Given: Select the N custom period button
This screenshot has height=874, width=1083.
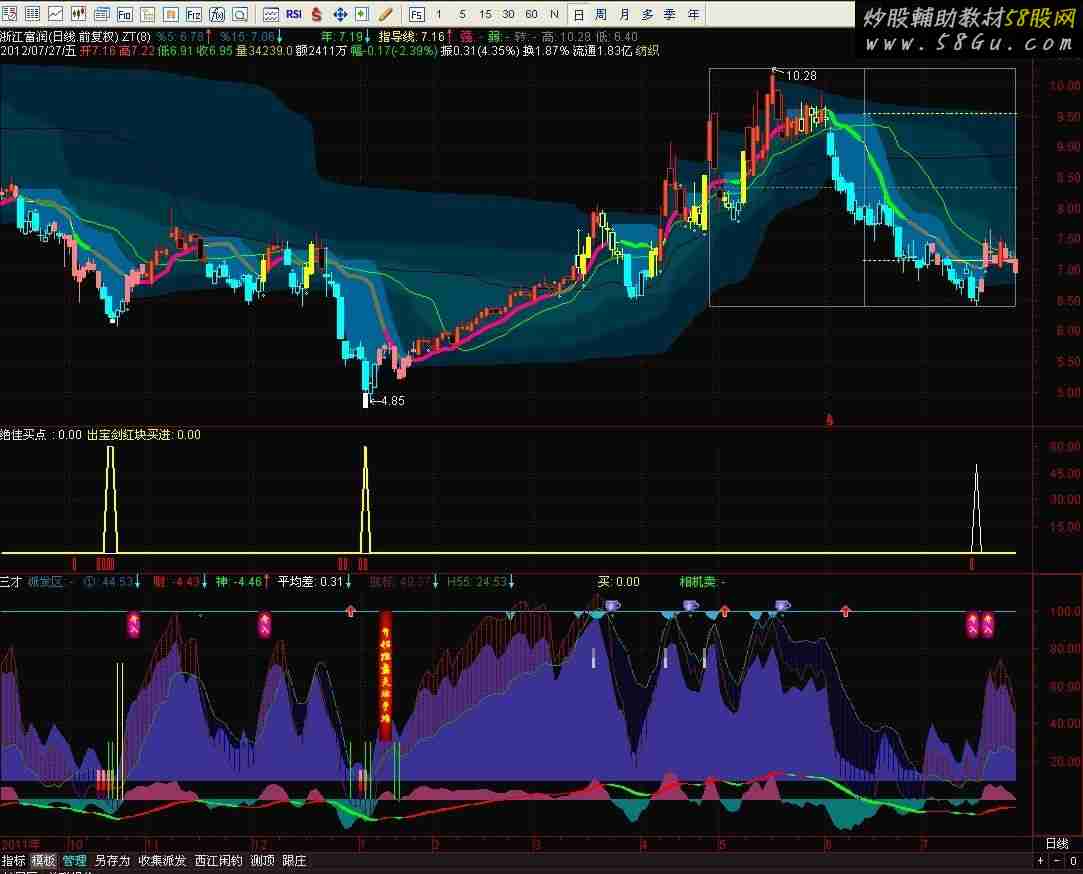Looking at the screenshot, I should tap(554, 14).
